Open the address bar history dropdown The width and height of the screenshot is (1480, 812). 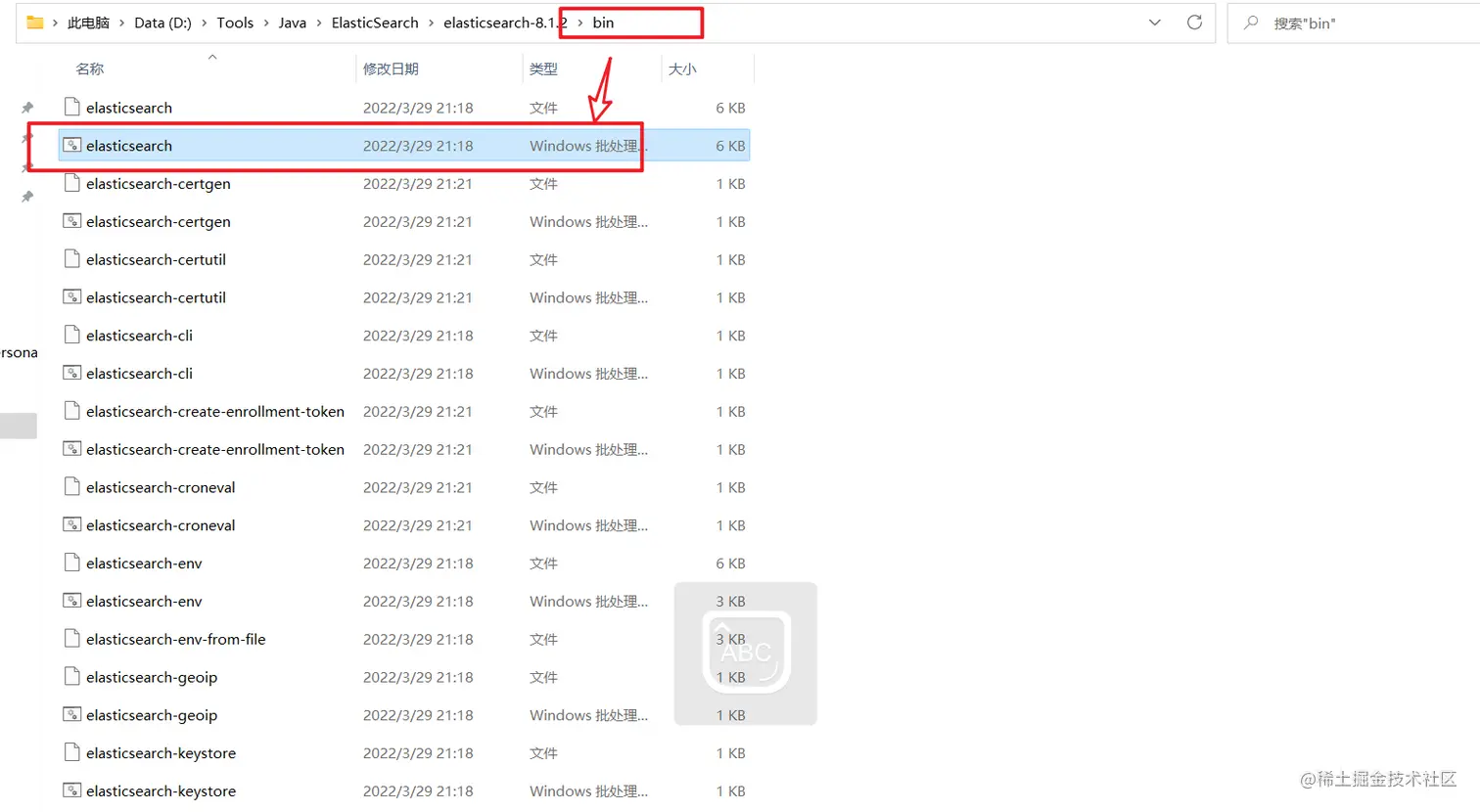pos(1155,23)
